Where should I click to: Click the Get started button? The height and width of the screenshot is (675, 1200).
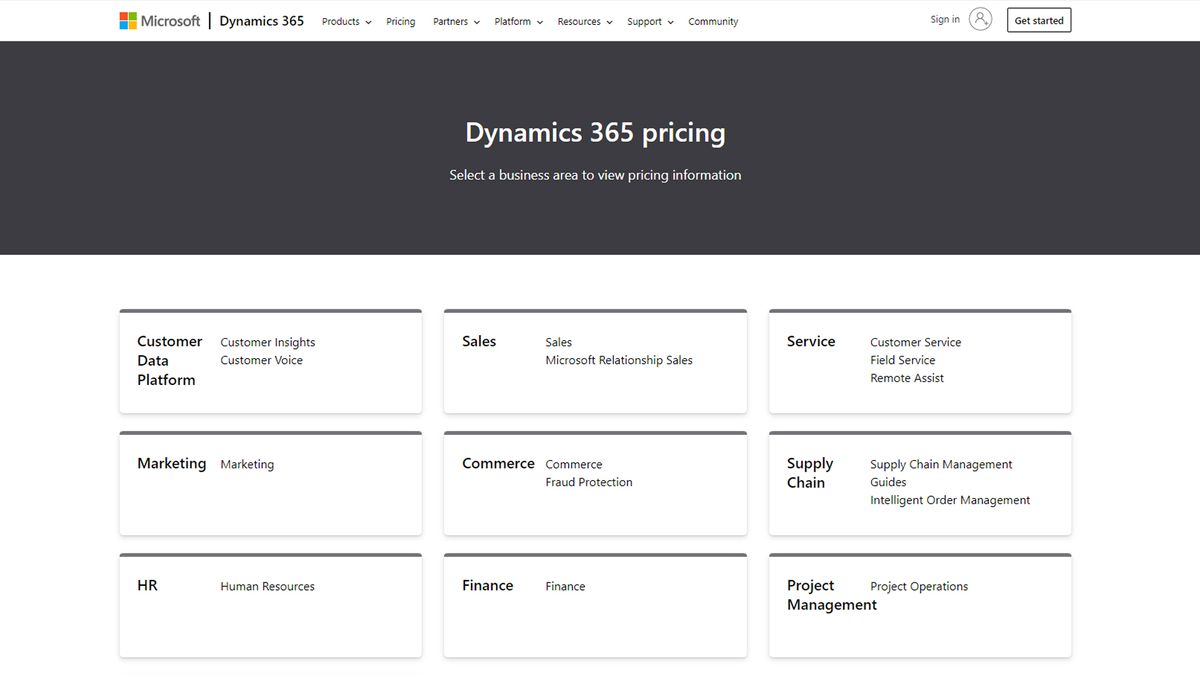click(x=1039, y=20)
